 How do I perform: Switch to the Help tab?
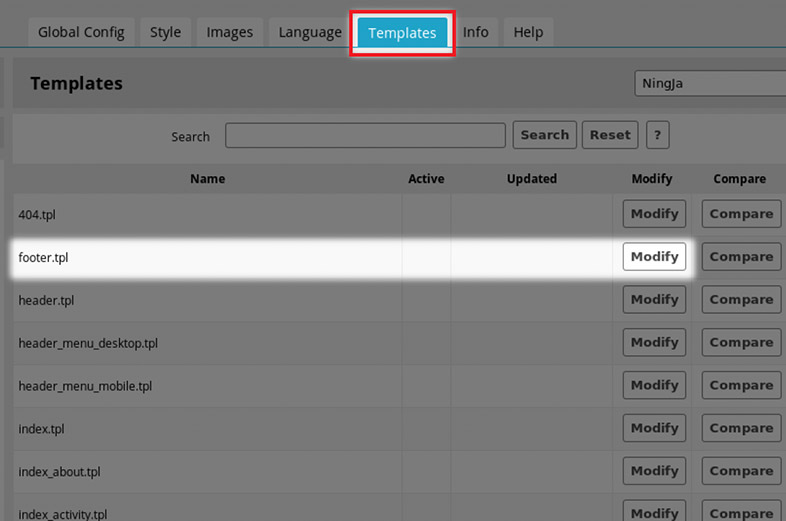click(528, 32)
